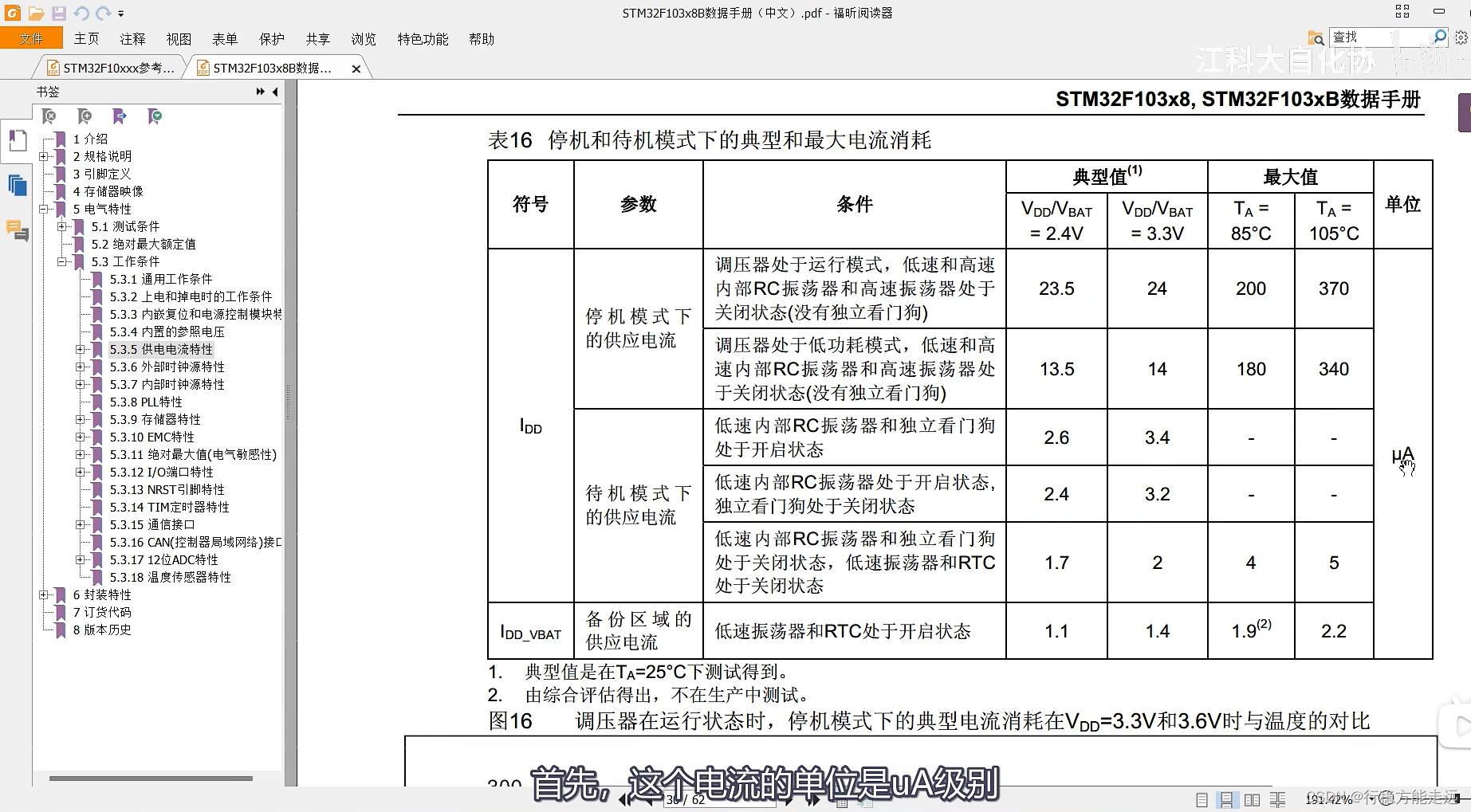Screen dimensions: 1471x812
Task: Go to bookmark 5.3.1 通用工作条件
Action: (161, 279)
